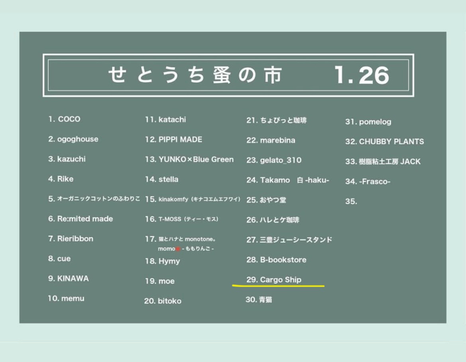Image resolution: width=466 pixels, height=362 pixels.
Task: Click the '17.' monotone entry line
Action: pyautogui.click(x=180, y=239)
